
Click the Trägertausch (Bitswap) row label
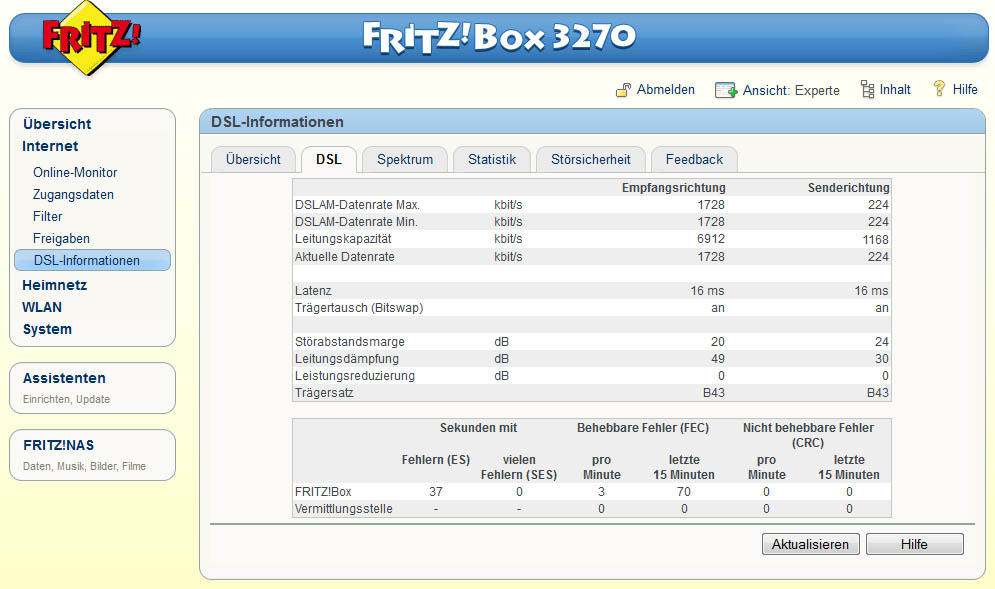pyautogui.click(x=359, y=308)
